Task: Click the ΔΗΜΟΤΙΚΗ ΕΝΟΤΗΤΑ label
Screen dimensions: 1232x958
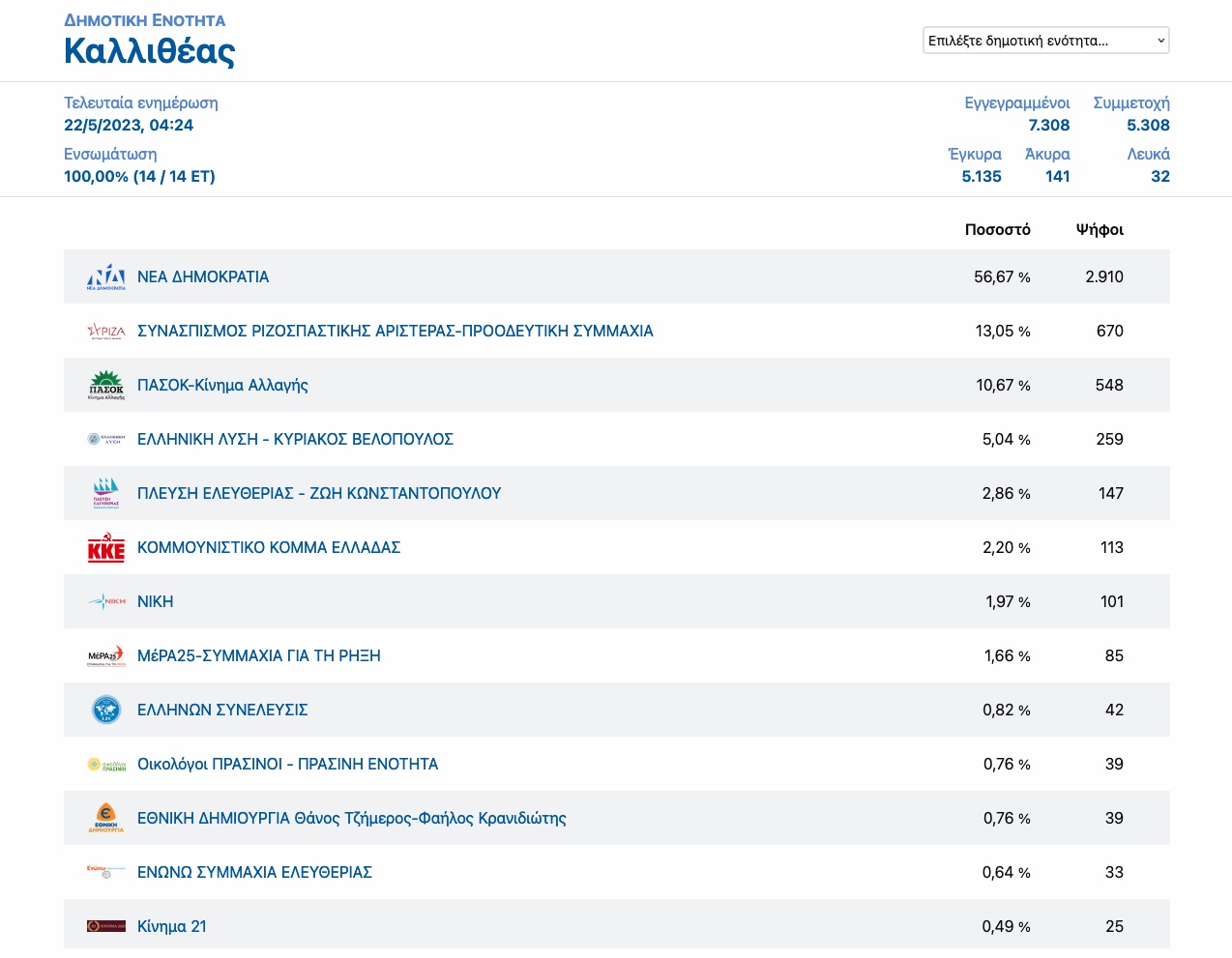Action: click(x=145, y=20)
